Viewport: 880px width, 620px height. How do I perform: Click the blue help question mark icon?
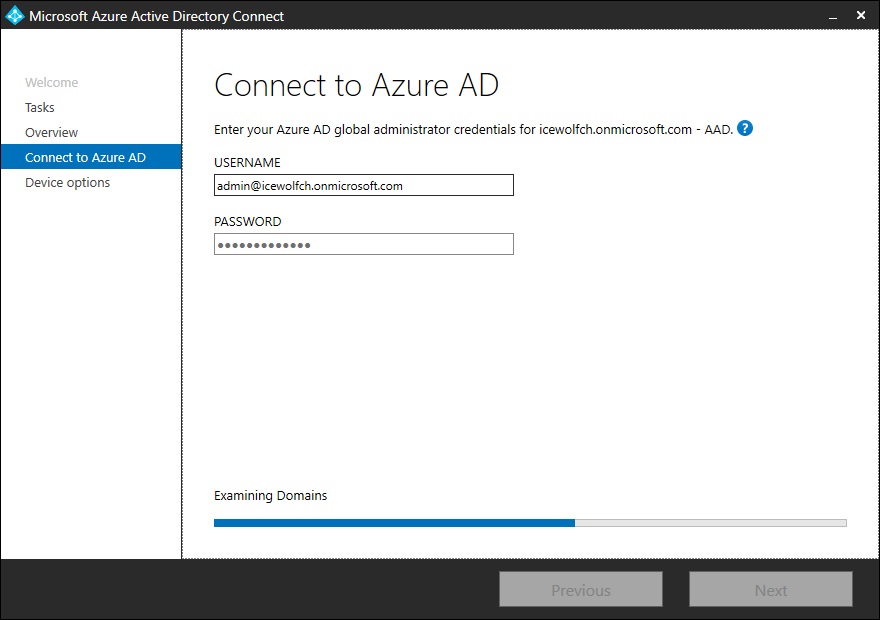745,128
